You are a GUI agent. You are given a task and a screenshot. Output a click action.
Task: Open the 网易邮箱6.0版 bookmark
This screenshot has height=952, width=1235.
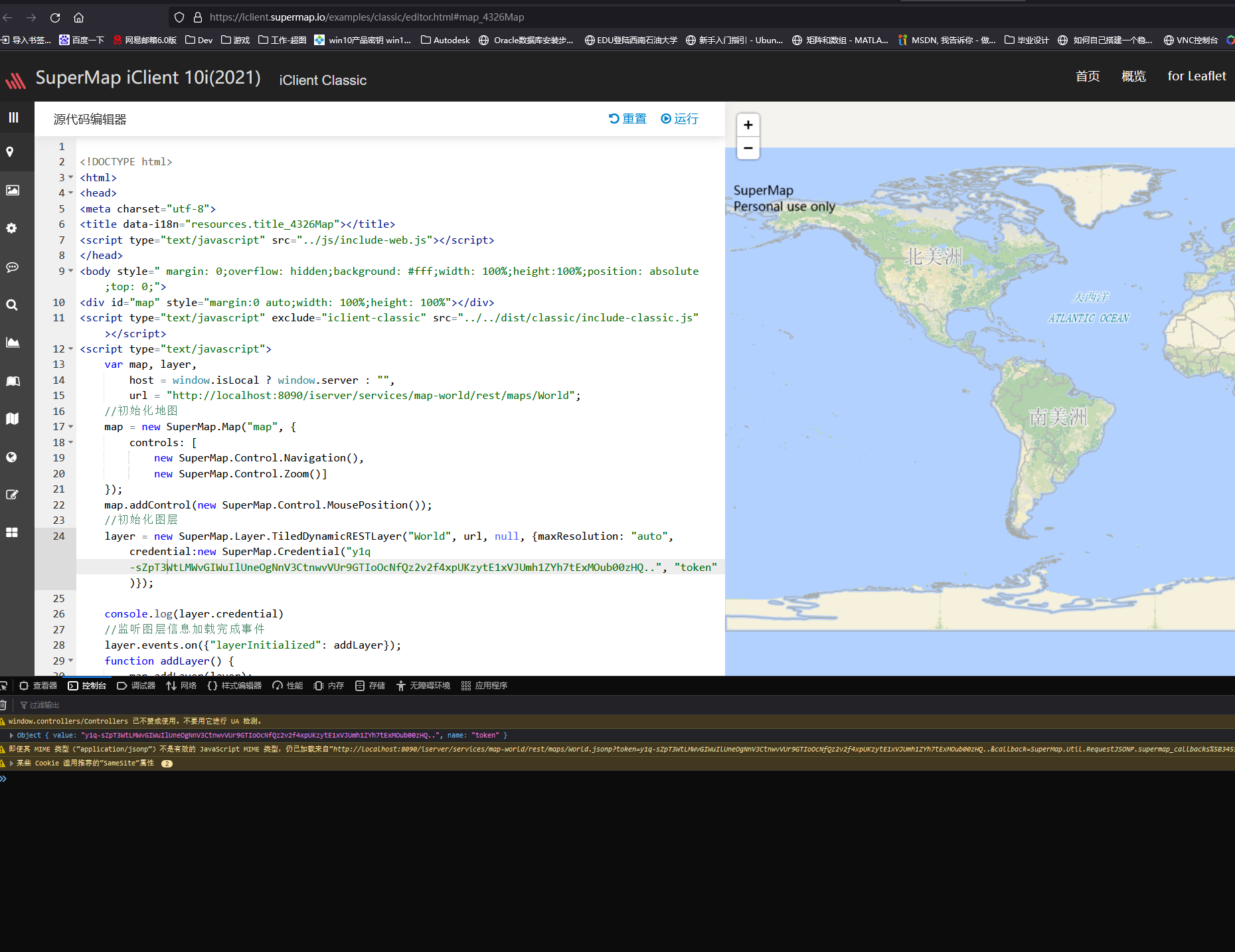point(145,40)
